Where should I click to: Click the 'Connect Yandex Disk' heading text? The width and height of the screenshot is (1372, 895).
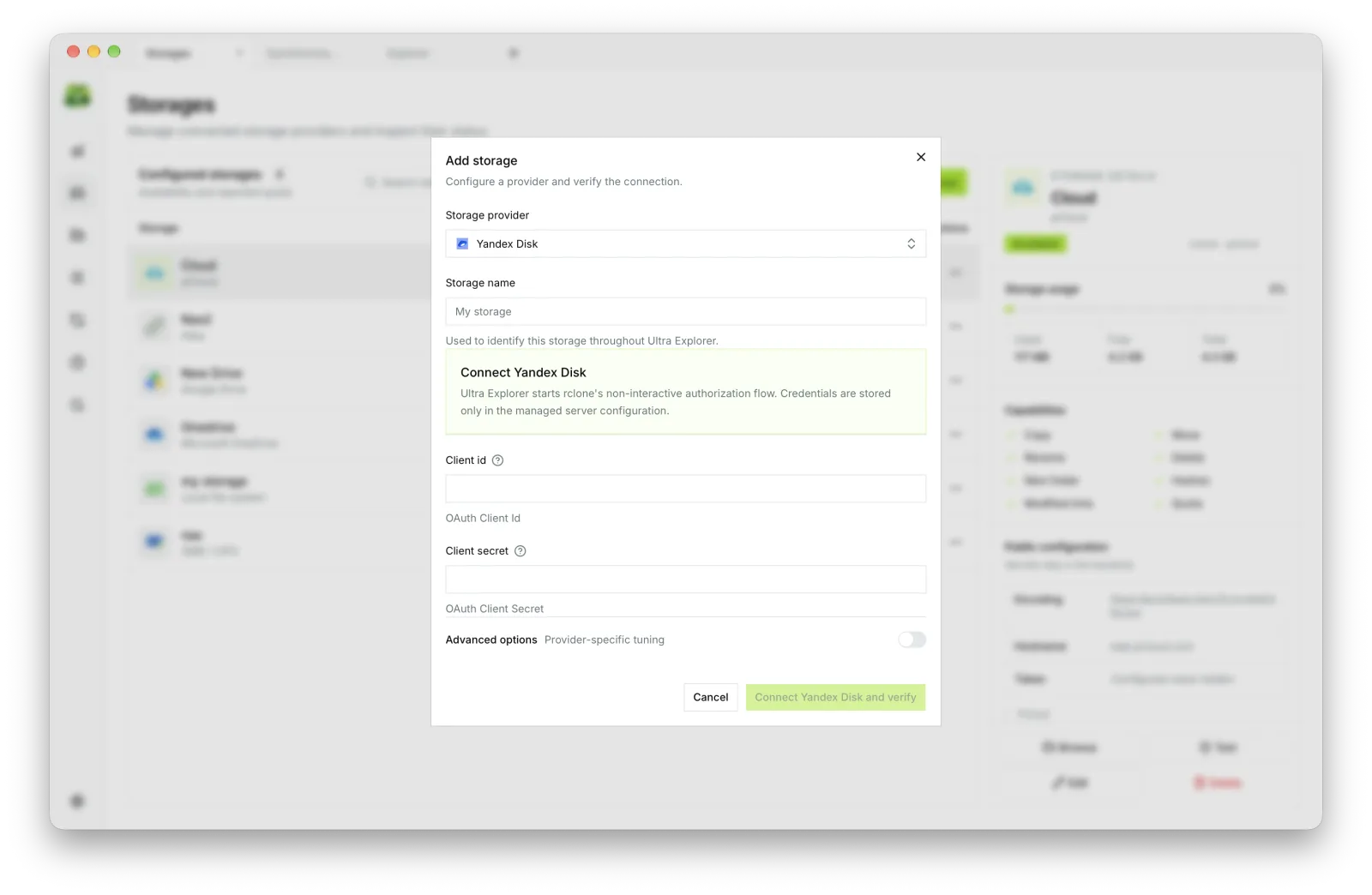click(523, 372)
